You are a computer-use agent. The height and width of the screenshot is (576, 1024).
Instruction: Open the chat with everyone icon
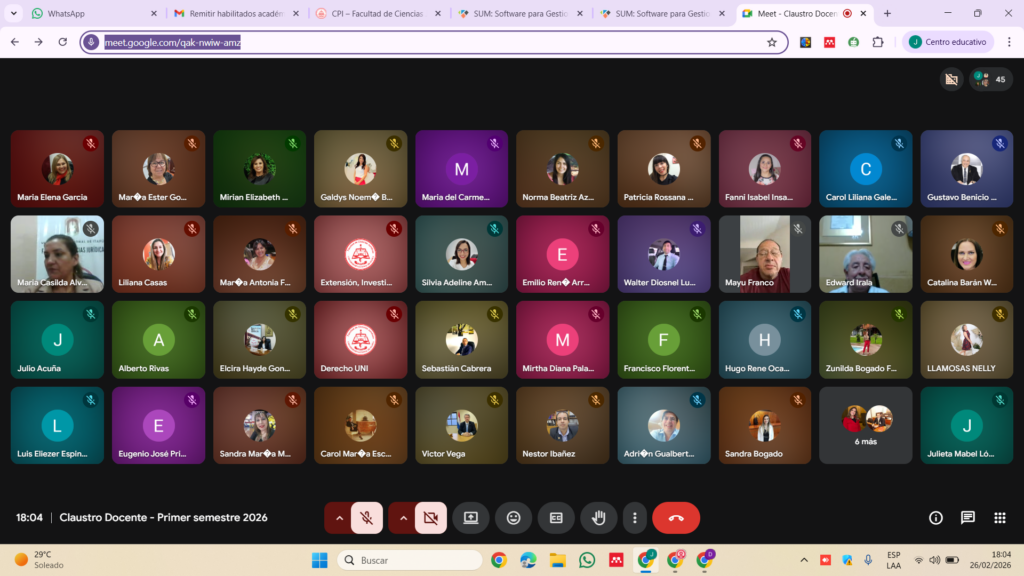click(x=968, y=518)
